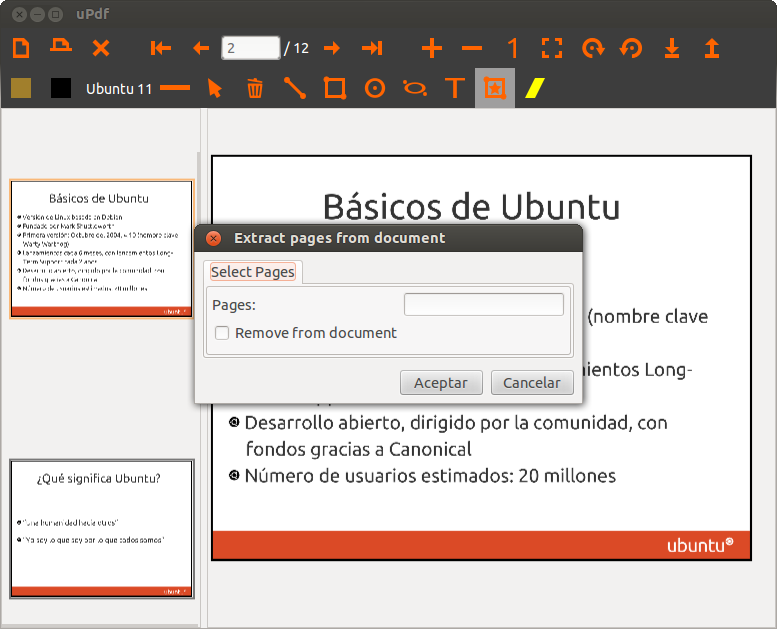Go to previous page arrow

point(201,48)
